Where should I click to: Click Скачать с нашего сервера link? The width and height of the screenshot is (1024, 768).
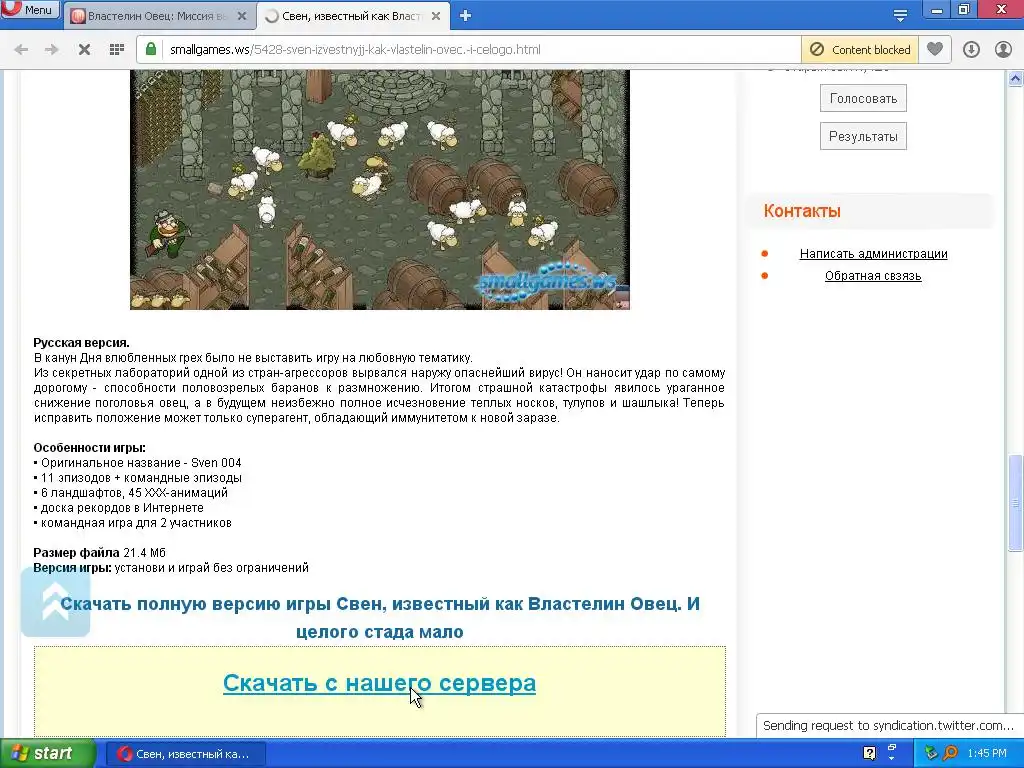(x=379, y=683)
